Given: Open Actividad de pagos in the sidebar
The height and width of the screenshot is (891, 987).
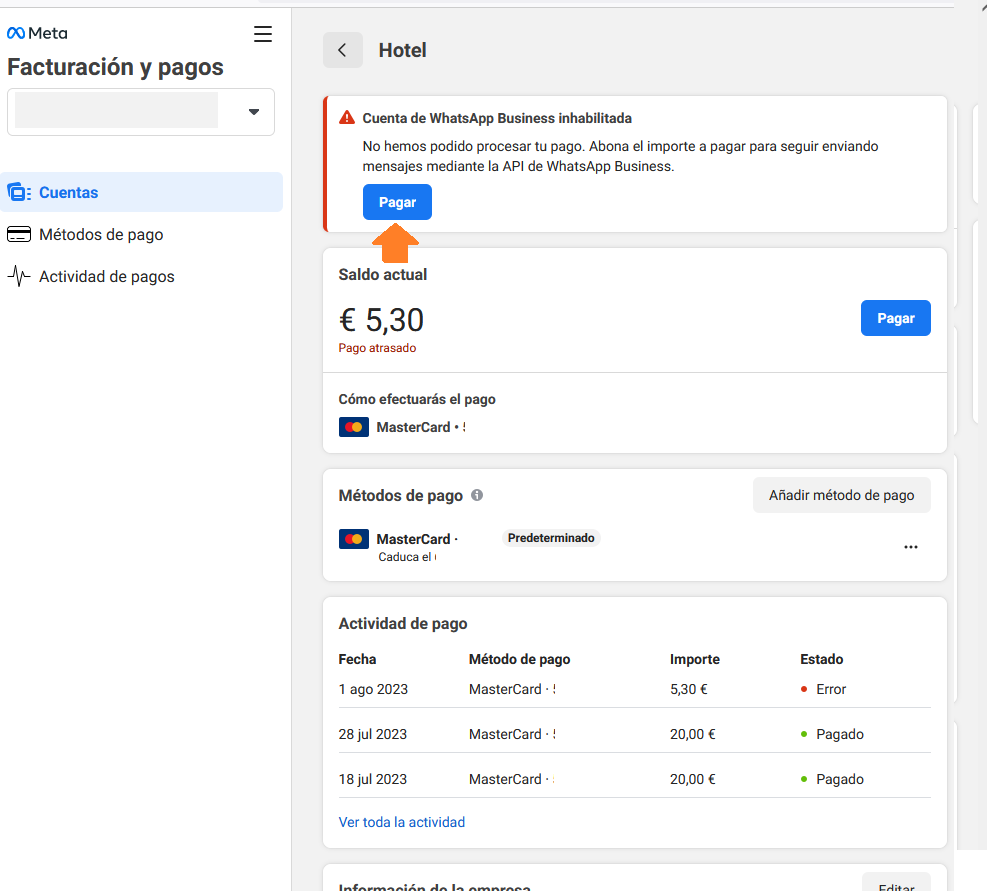Looking at the screenshot, I should tap(141, 276).
